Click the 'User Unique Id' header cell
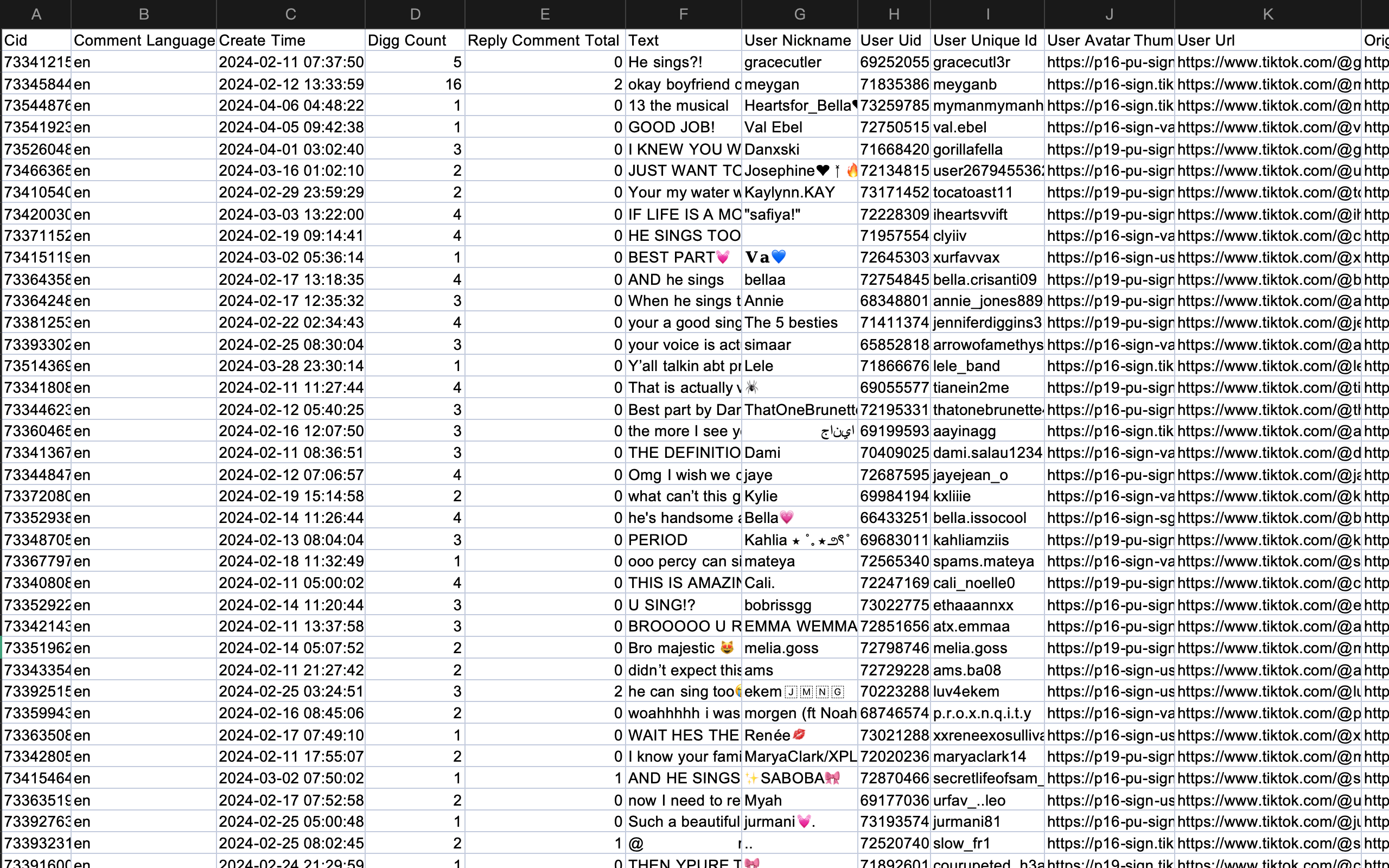Screen dimensions: 1389x868 click(x=986, y=40)
